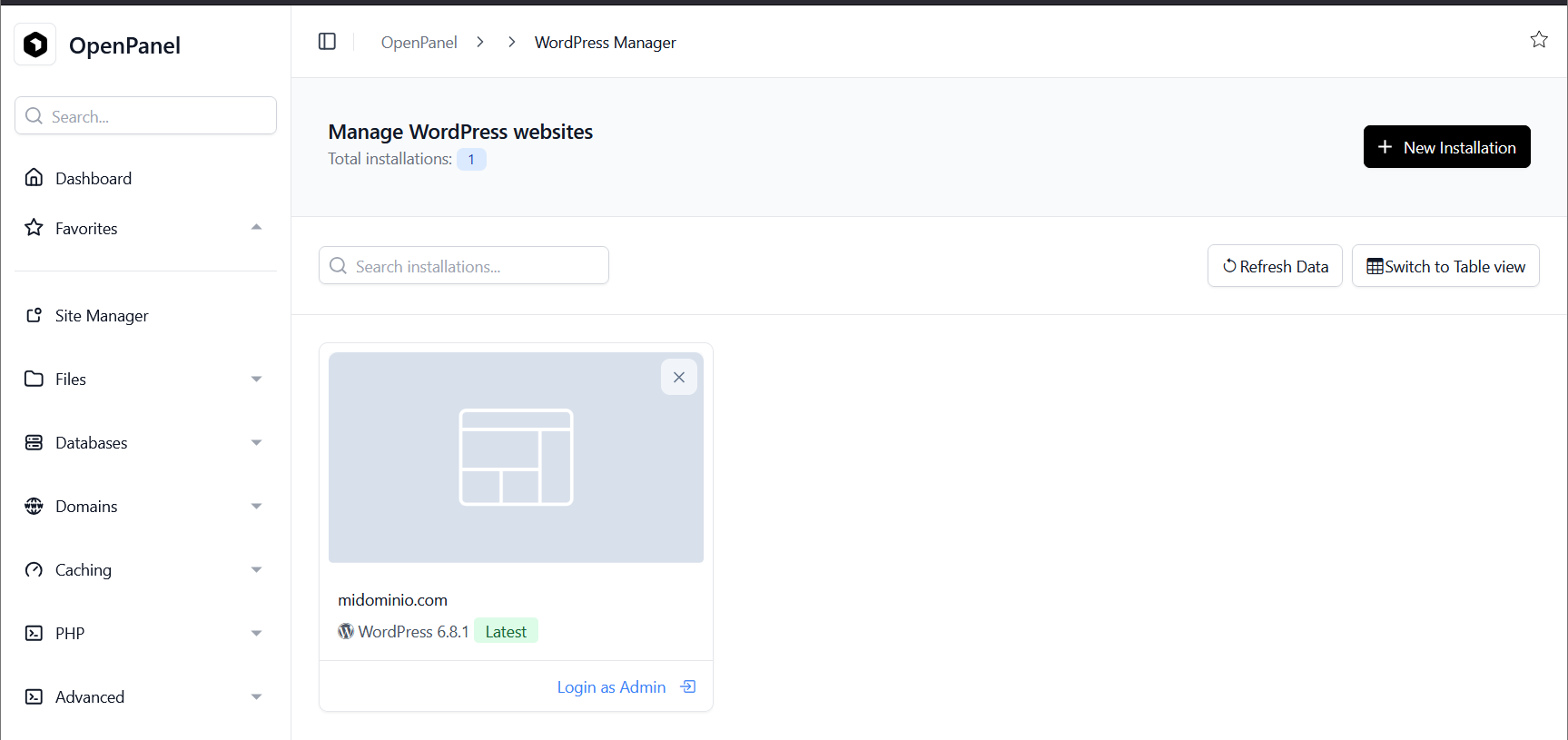
Task: Collapse the Favorites section arrow
Action: pos(256,228)
